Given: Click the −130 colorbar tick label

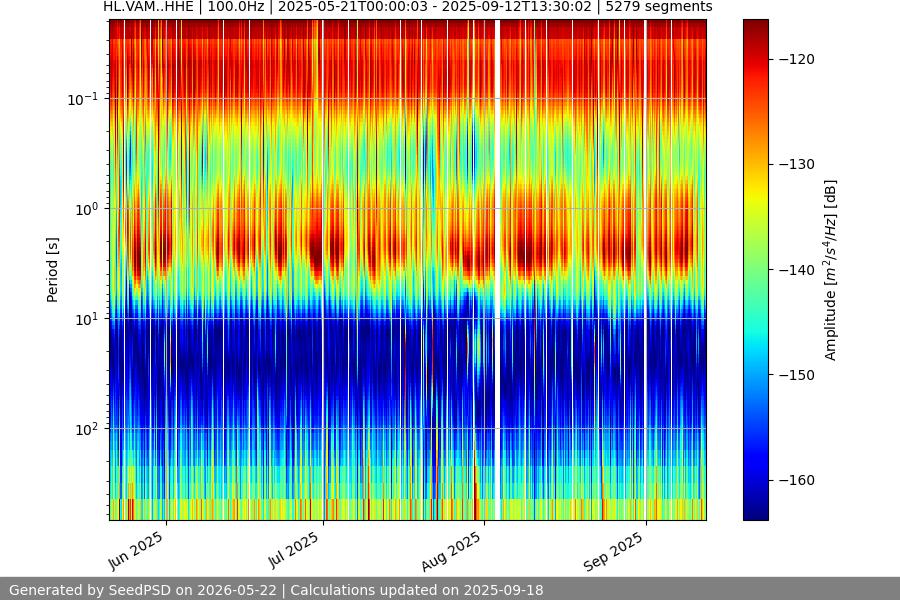Looking at the screenshot, I should pyautogui.click(x=797, y=164).
